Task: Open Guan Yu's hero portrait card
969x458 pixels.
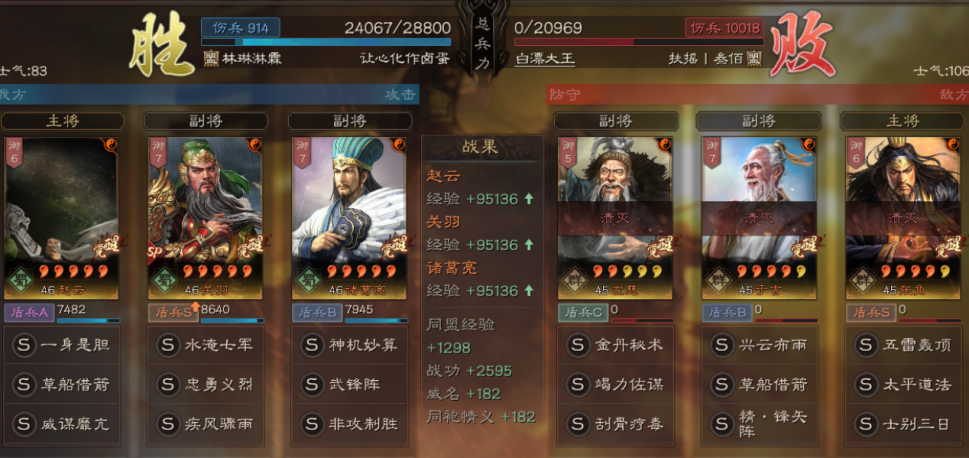Action: [205, 218]
